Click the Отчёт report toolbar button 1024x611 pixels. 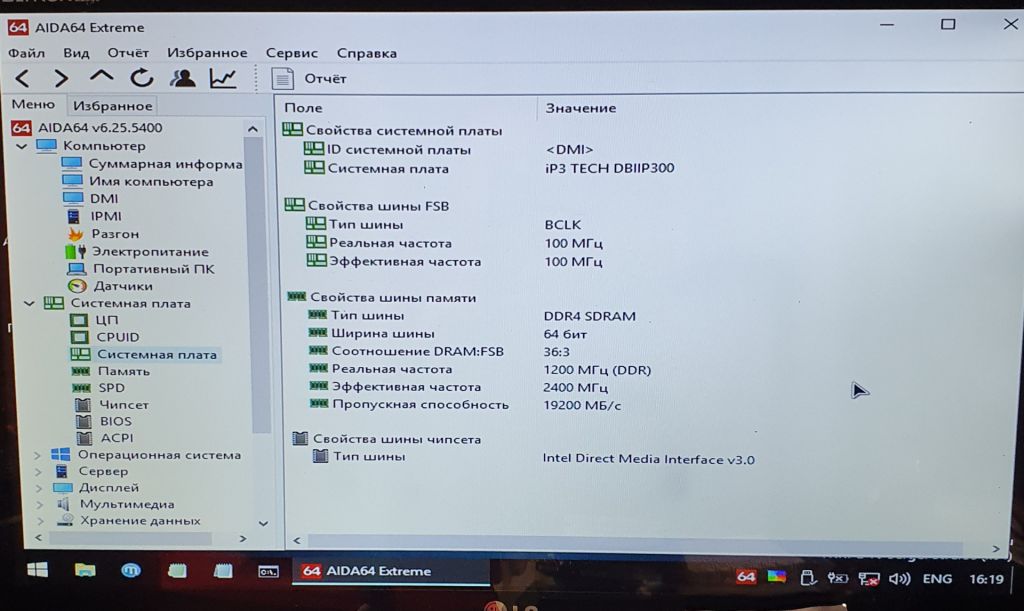(x=310, y=79)
